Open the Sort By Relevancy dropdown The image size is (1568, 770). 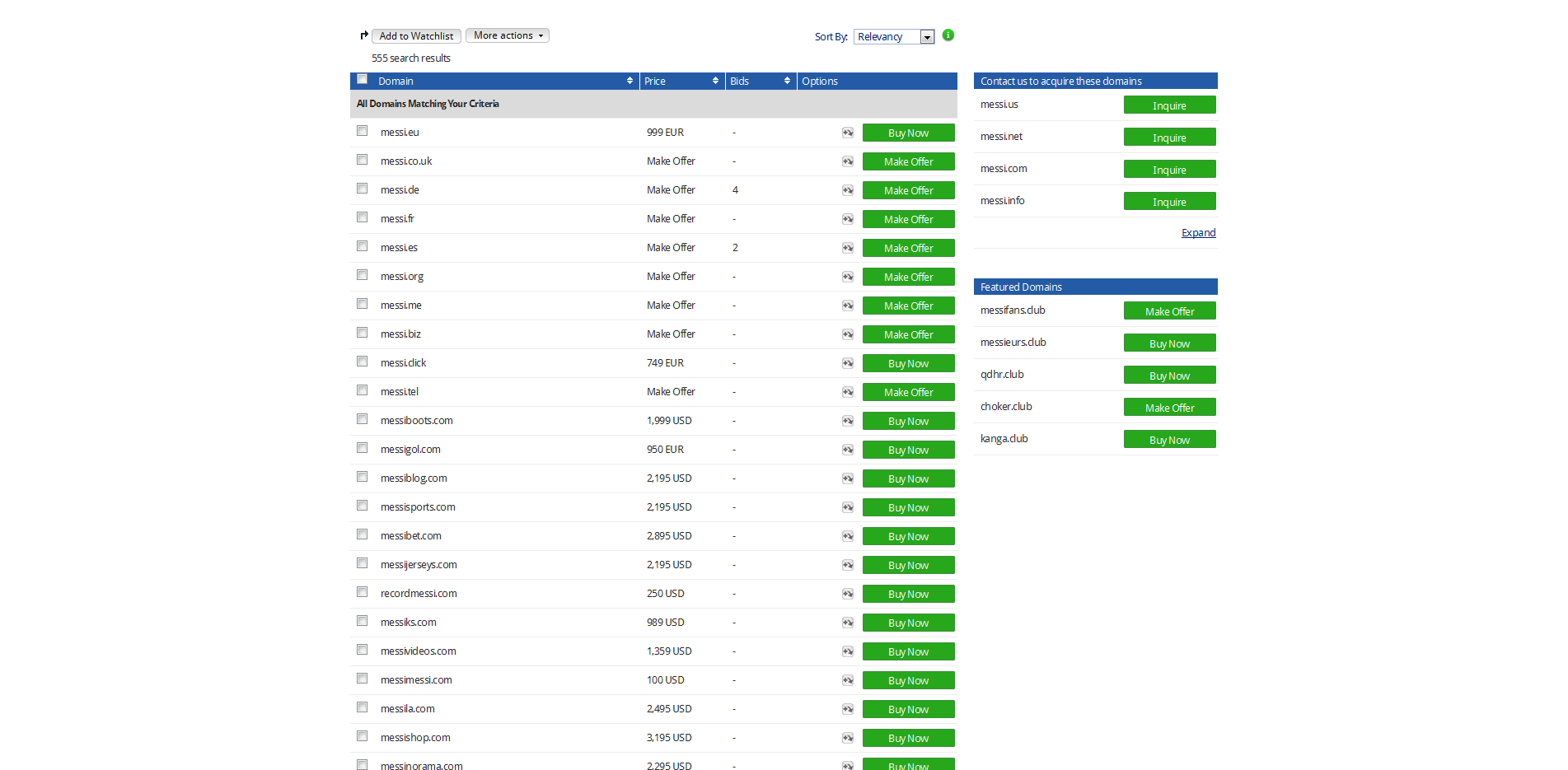[x=894, y=36]
